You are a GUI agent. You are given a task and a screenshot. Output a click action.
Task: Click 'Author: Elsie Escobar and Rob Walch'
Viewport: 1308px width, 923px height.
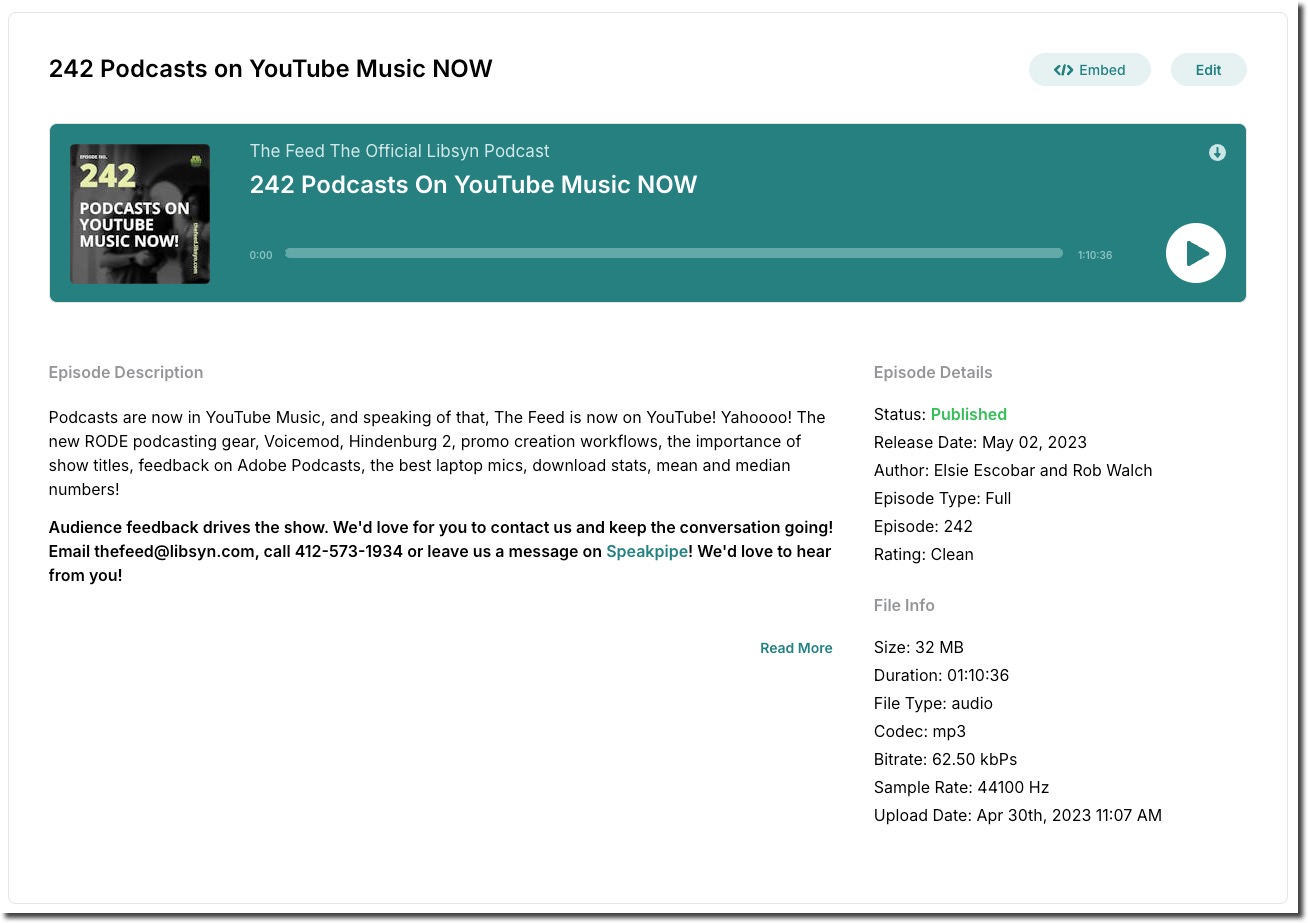click(1013, 470)
